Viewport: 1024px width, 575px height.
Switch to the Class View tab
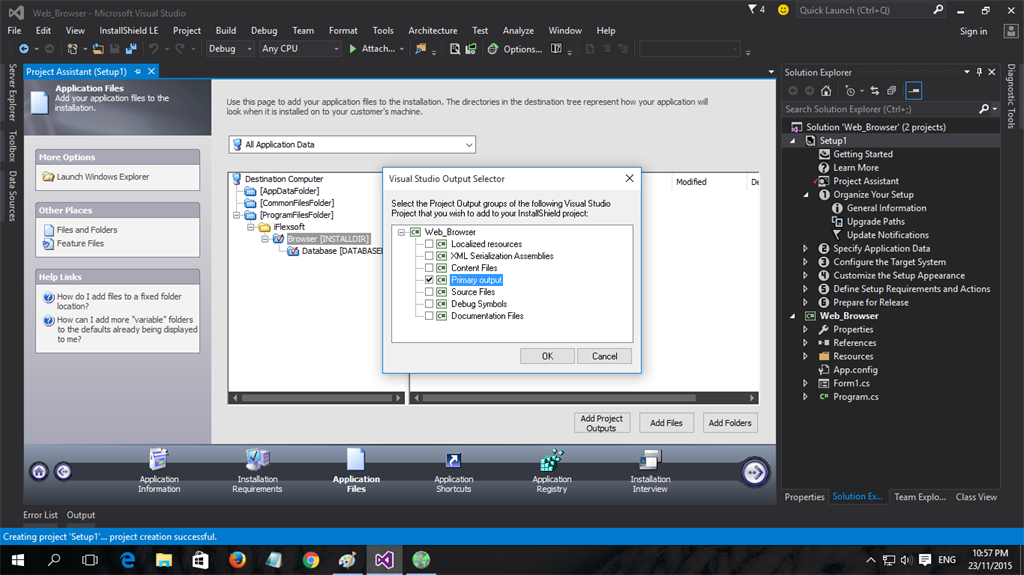976,497
